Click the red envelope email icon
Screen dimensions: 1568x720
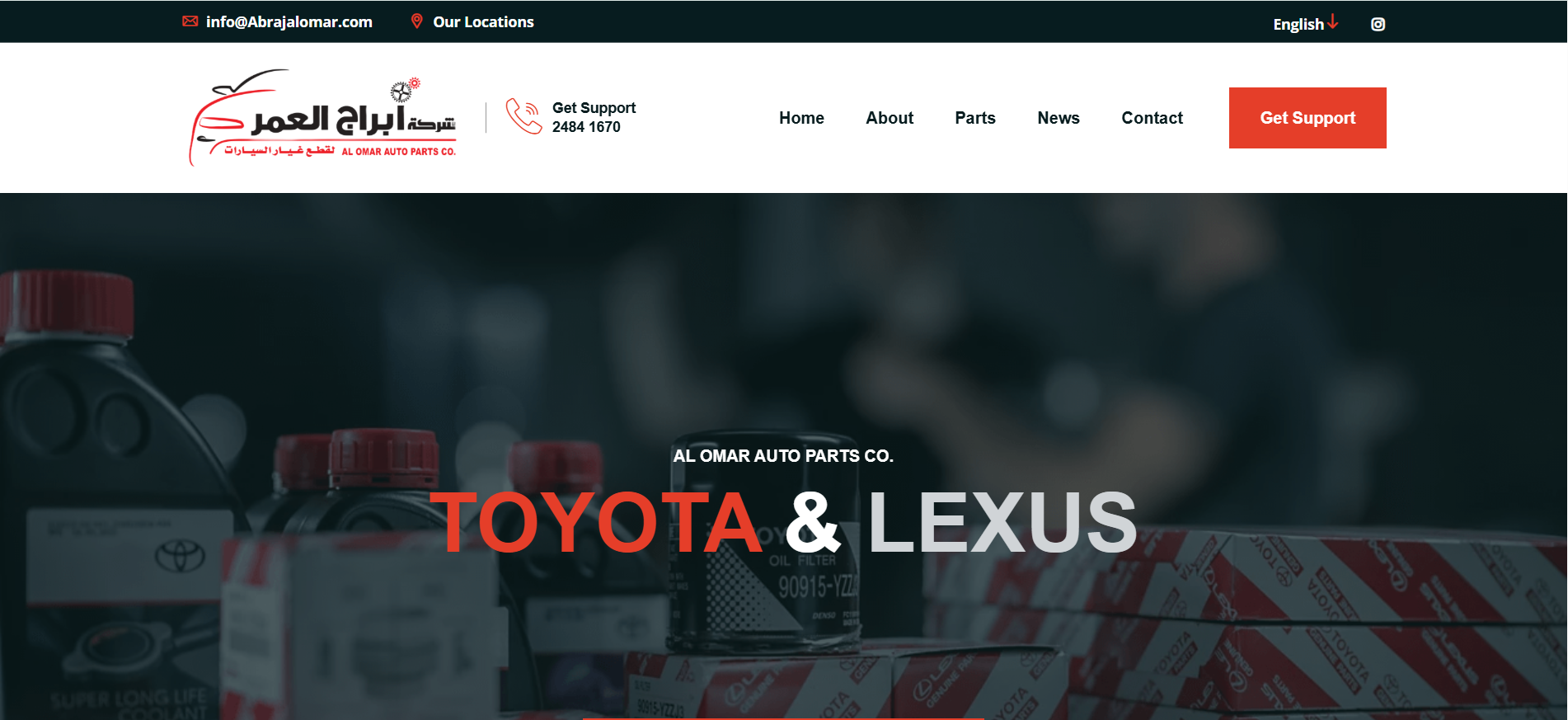pos(190,21)
